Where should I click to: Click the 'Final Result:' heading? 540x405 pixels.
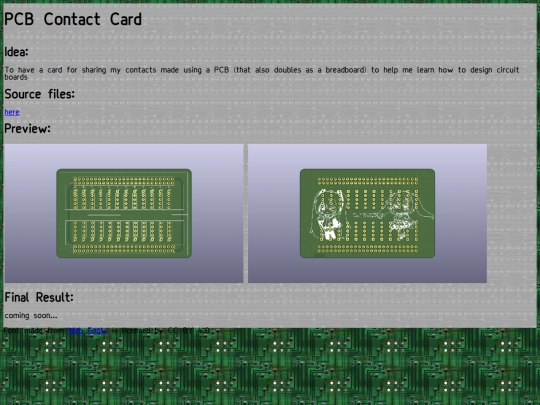(39, 297)
